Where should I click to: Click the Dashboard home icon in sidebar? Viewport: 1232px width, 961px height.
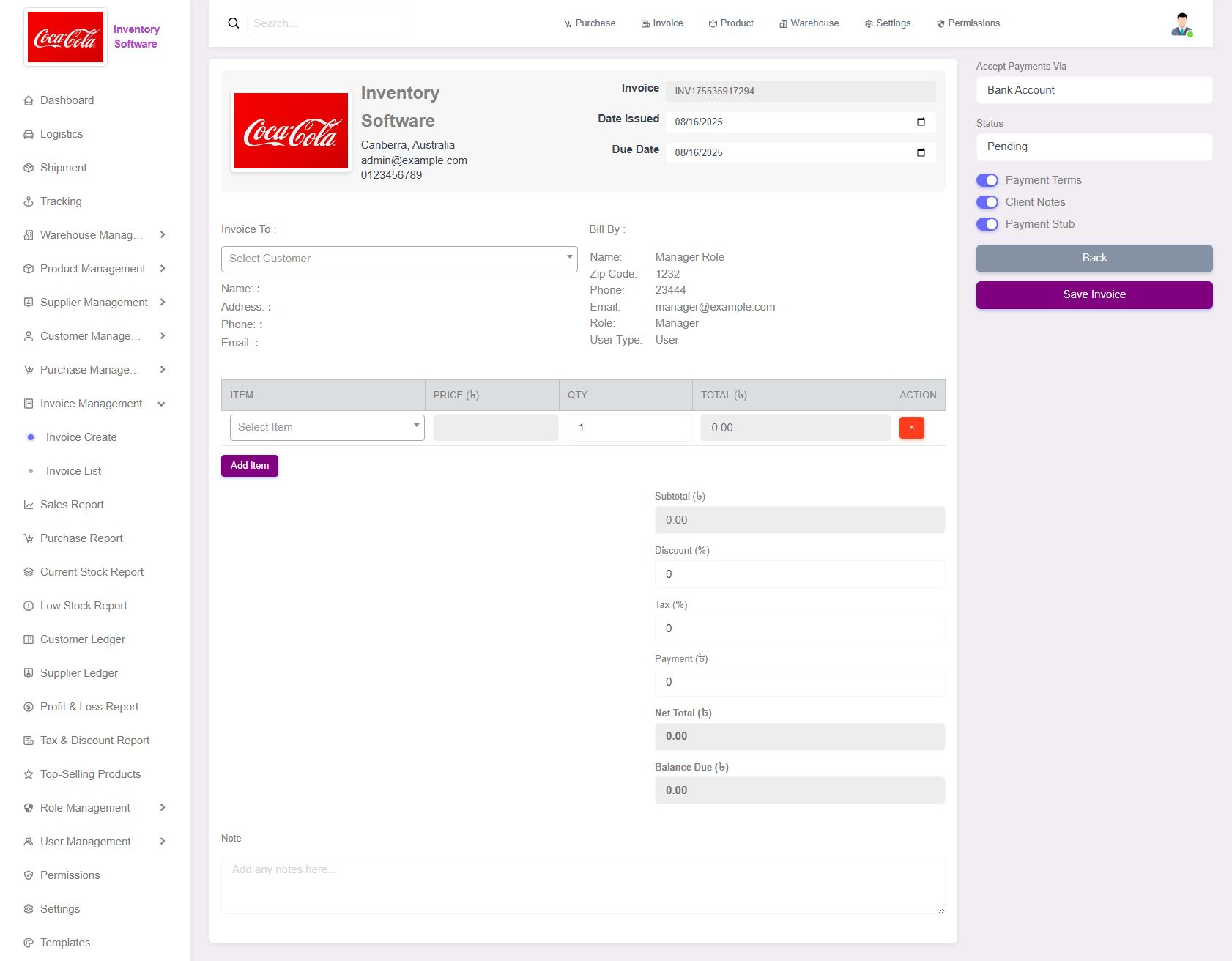(29, 100)
